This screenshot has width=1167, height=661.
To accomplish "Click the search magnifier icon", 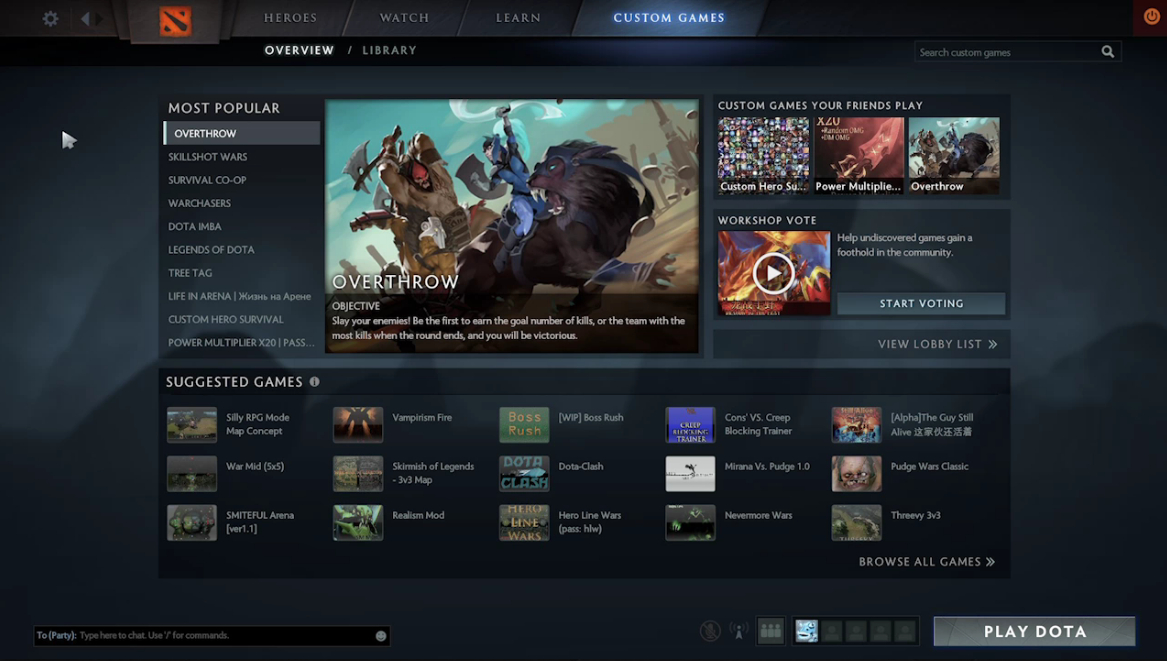I will [x=1107, y=51].
